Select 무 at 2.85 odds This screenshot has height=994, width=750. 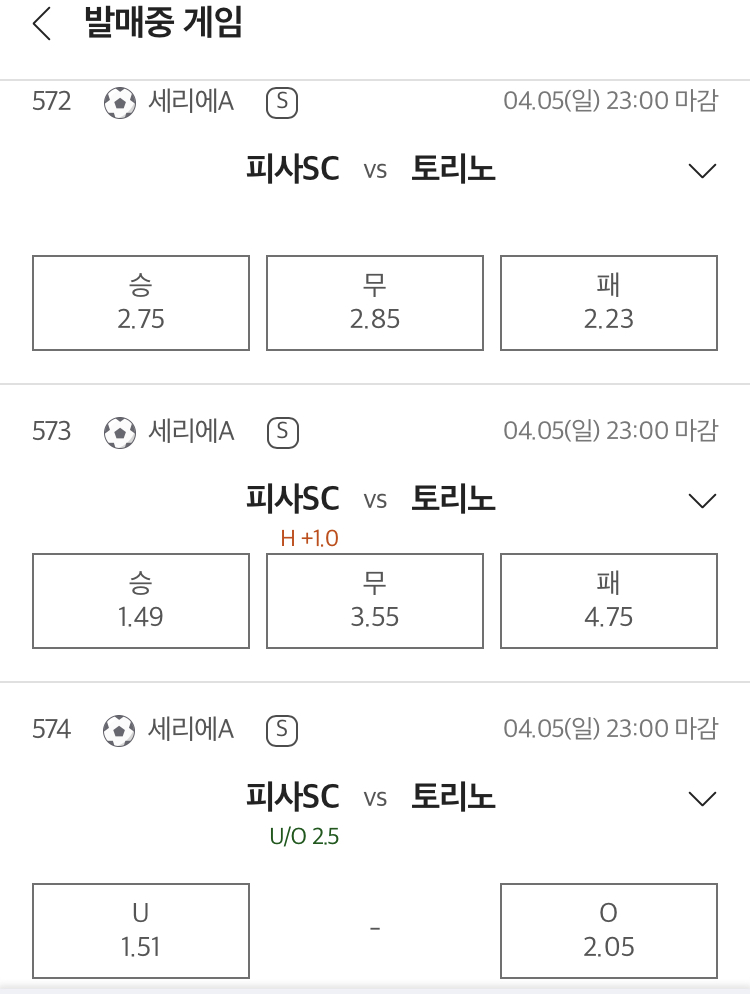(375, 303)
